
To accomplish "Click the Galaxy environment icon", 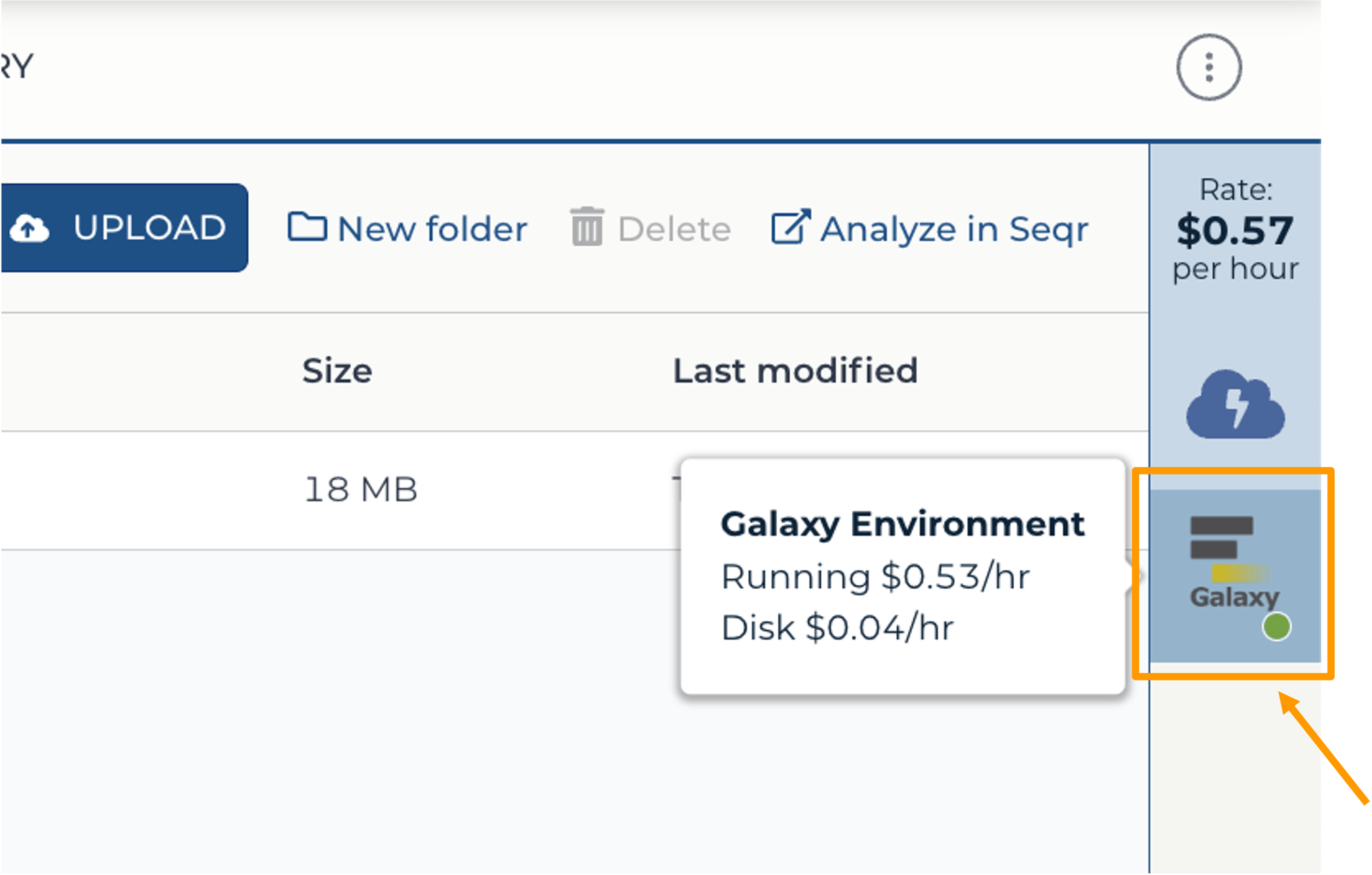I will click(x=1235, y=576).
